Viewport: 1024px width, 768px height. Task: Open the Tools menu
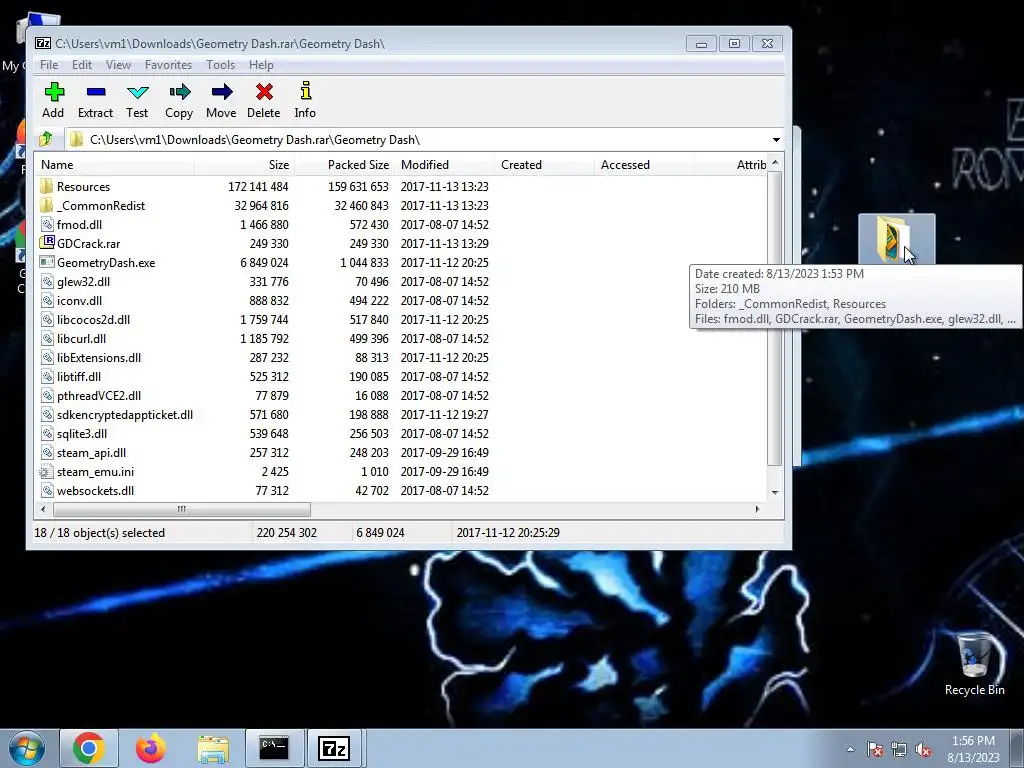[220, 65]
